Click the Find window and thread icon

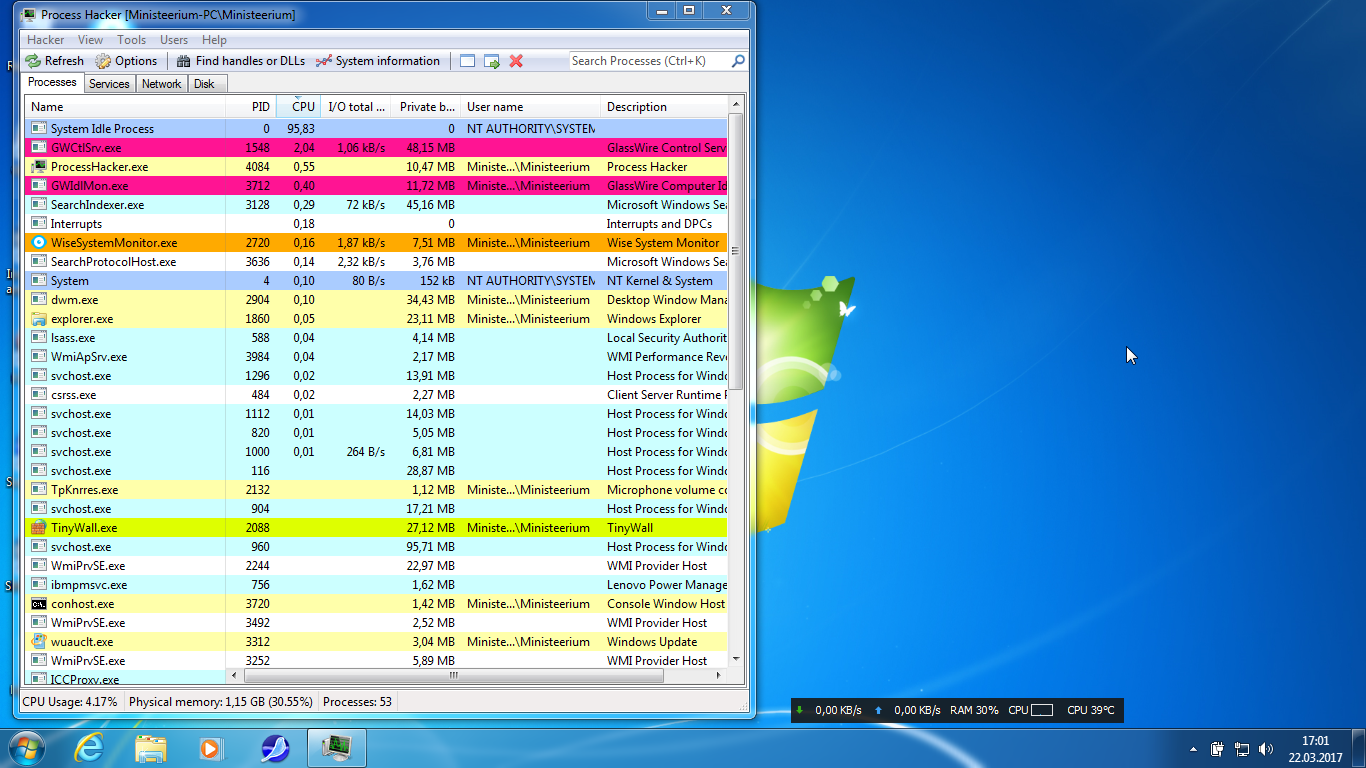pyautogui.click(x=492, y=61)
